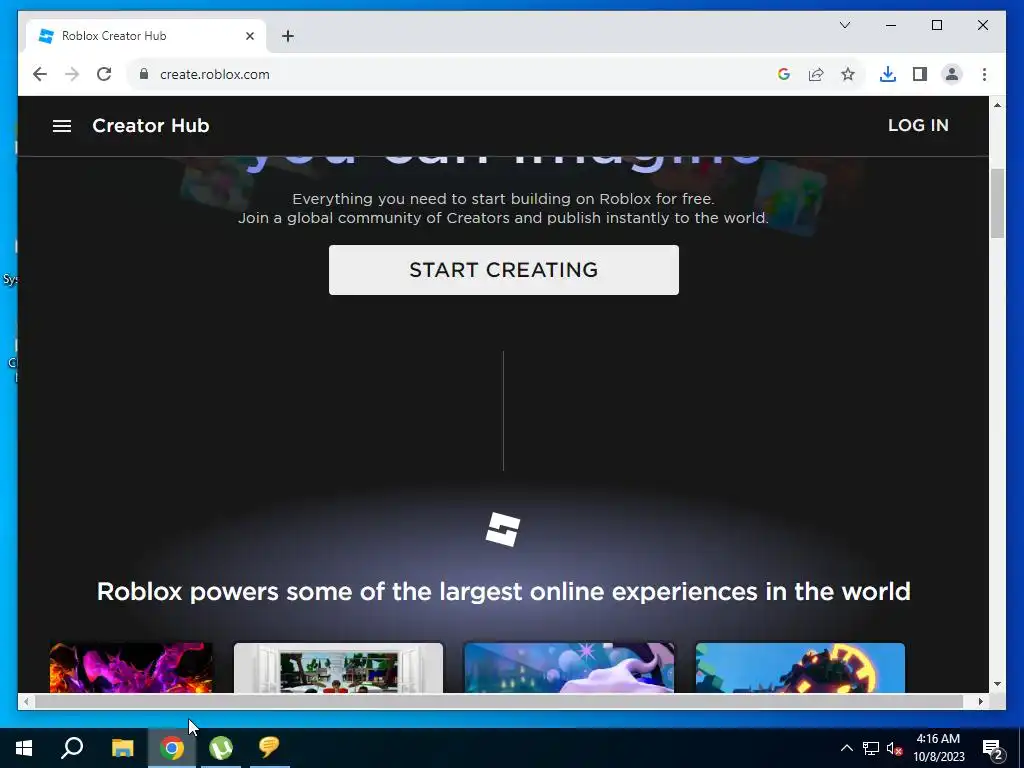Share this page using share icon

pos(816,74)
